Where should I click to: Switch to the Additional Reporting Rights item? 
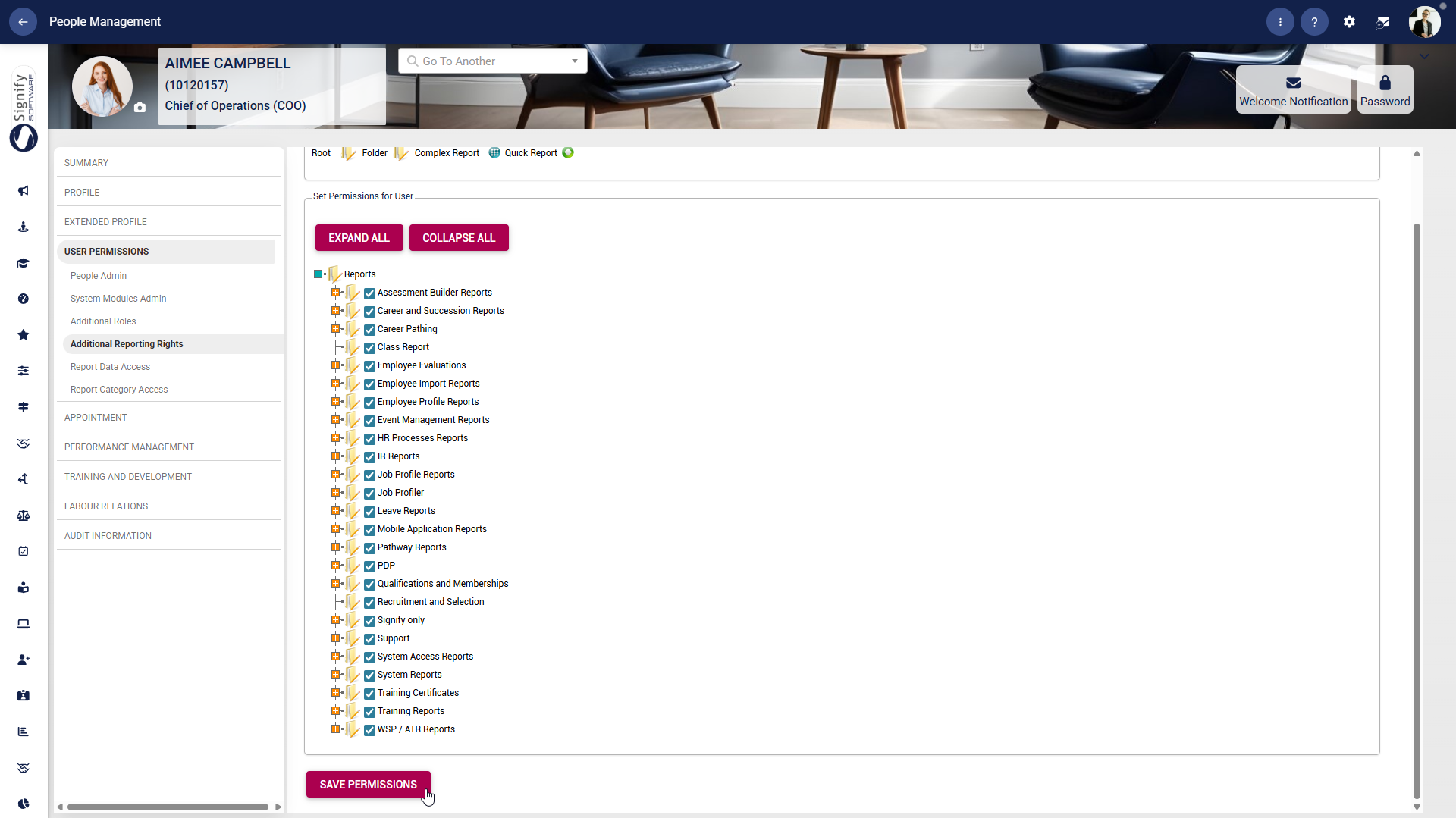pyautogui.click(x=127, y=343)
